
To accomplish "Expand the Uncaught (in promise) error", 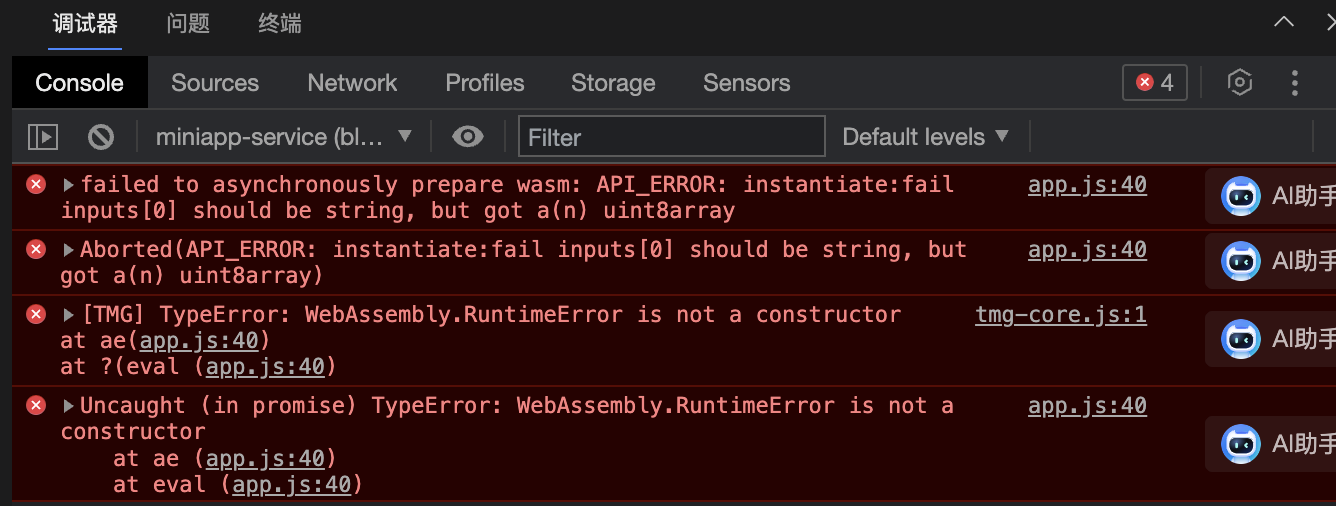I will pos(69,406).
